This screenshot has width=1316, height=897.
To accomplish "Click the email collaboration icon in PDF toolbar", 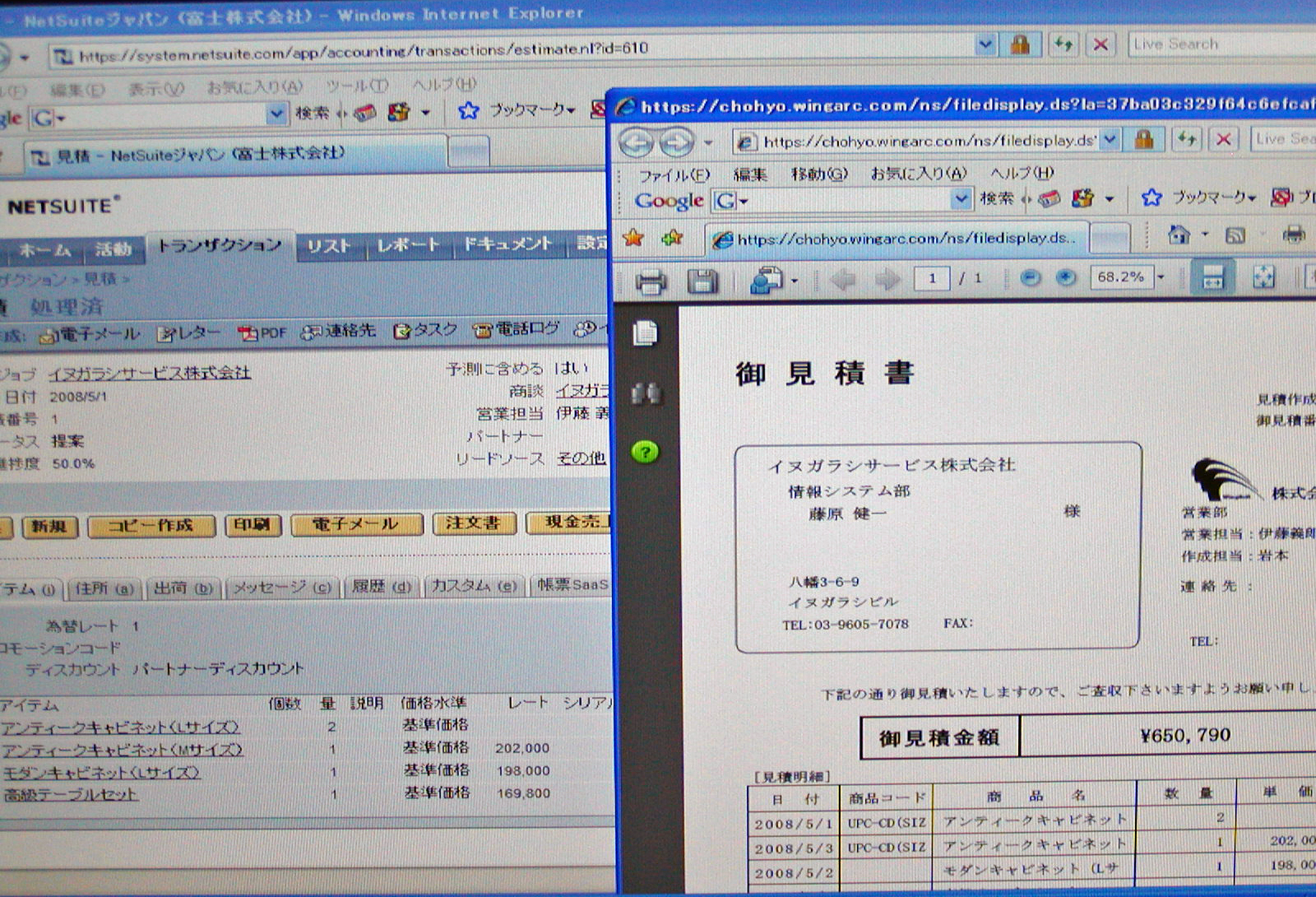I will click(x=766, y=281).
